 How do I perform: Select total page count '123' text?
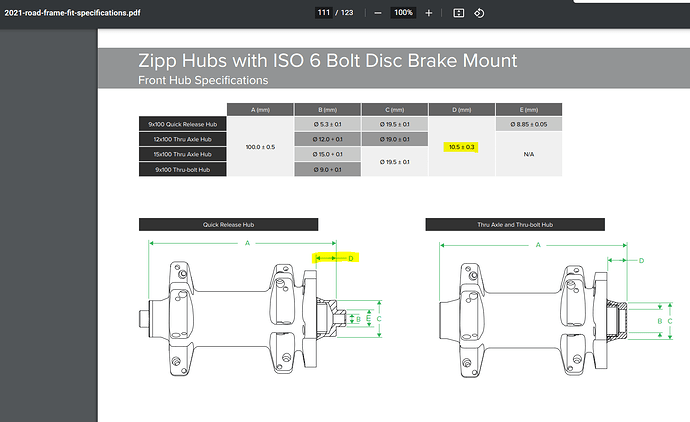coord(347,13)
